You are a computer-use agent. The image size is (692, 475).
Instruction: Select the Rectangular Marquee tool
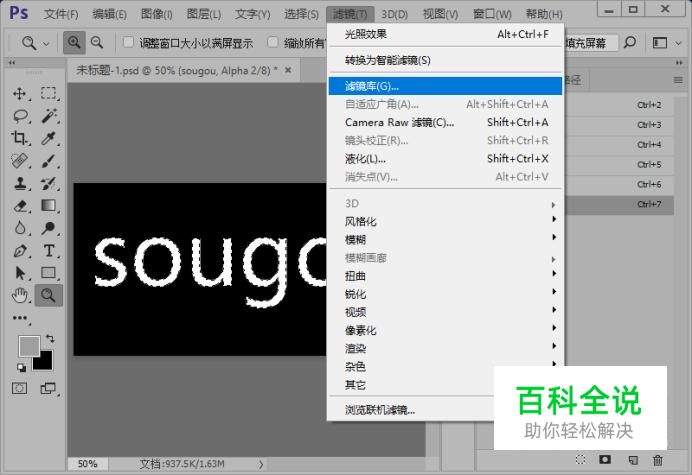pyautogui.click(x=49, y=94)
